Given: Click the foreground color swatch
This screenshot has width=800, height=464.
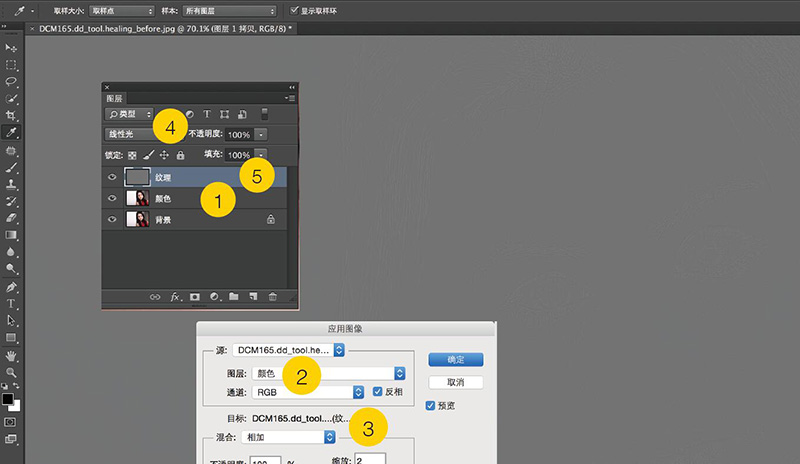Looking at the screenshot, I should tap(8, 400).
